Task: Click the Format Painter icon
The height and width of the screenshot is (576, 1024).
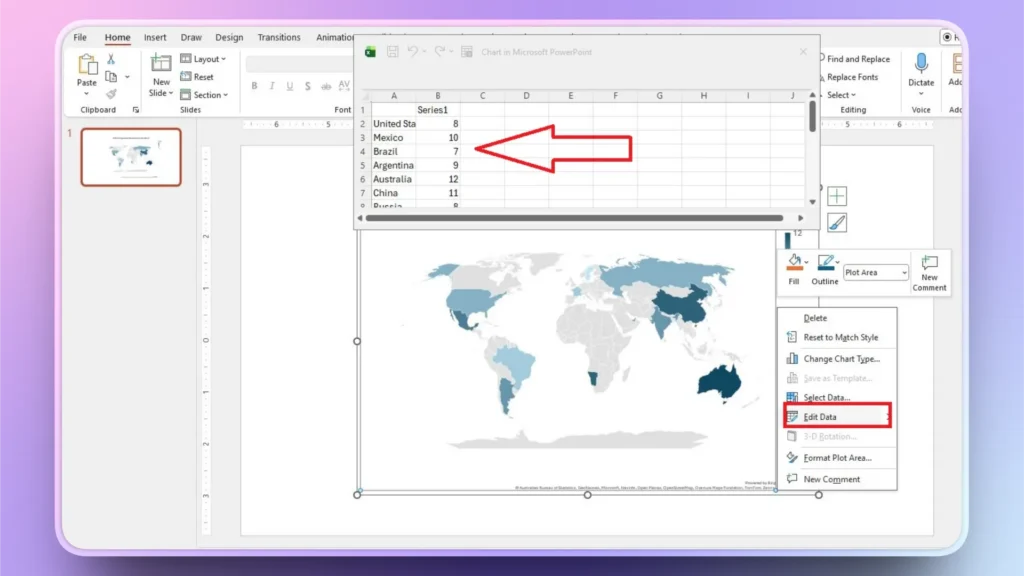Action: 112,94
